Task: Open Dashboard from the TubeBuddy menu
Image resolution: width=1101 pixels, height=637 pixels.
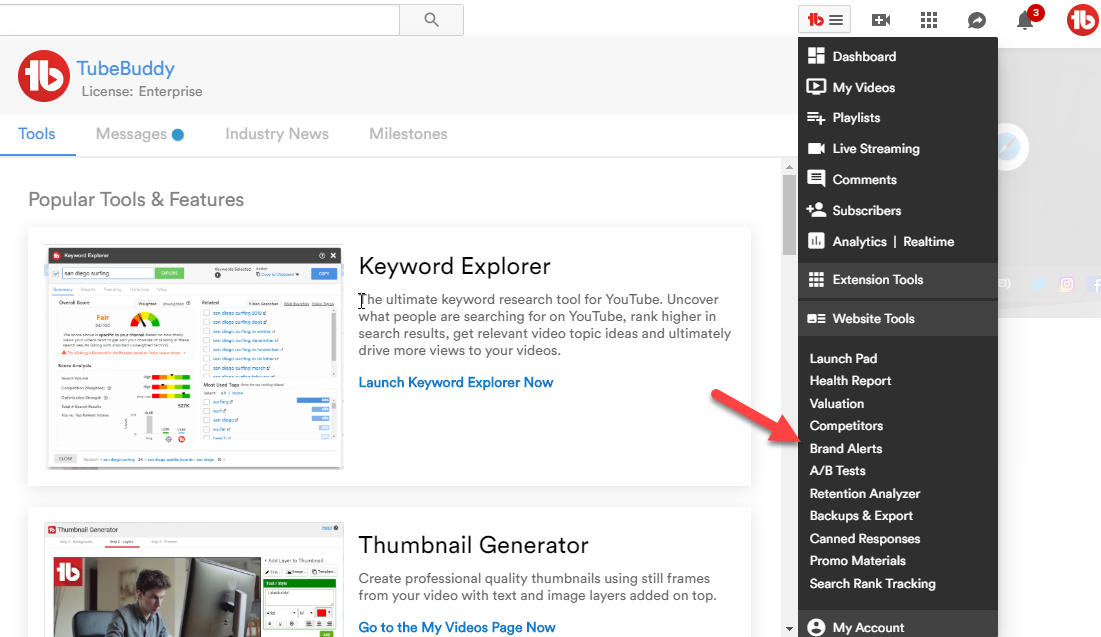Action: point(863,57)
